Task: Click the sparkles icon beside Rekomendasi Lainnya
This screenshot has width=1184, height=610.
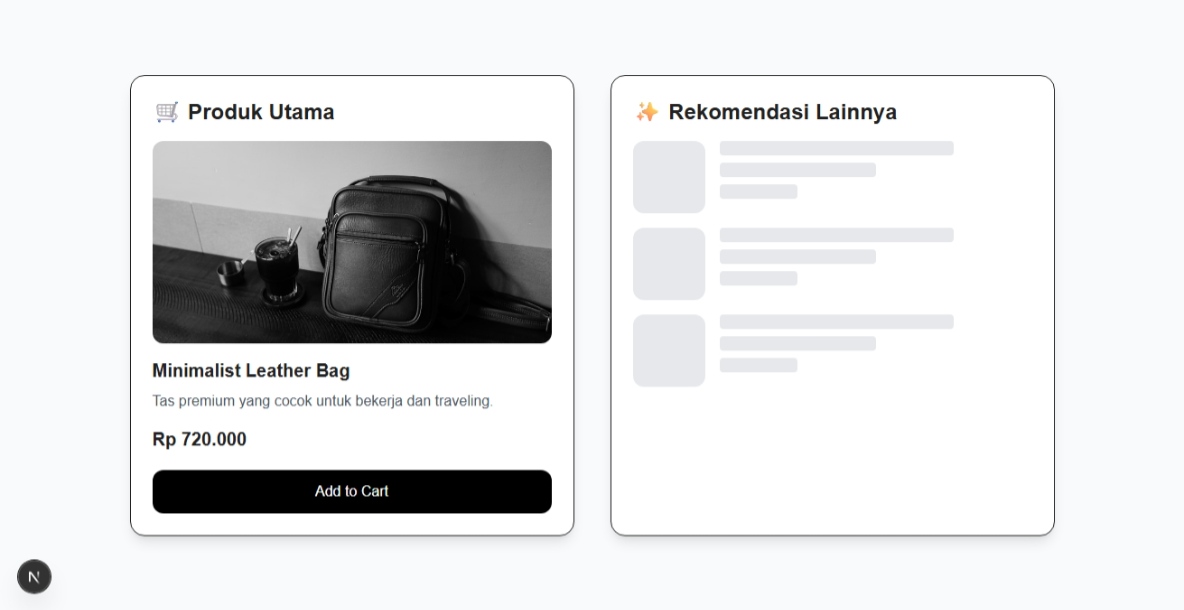Action: [x=647, y=112]
